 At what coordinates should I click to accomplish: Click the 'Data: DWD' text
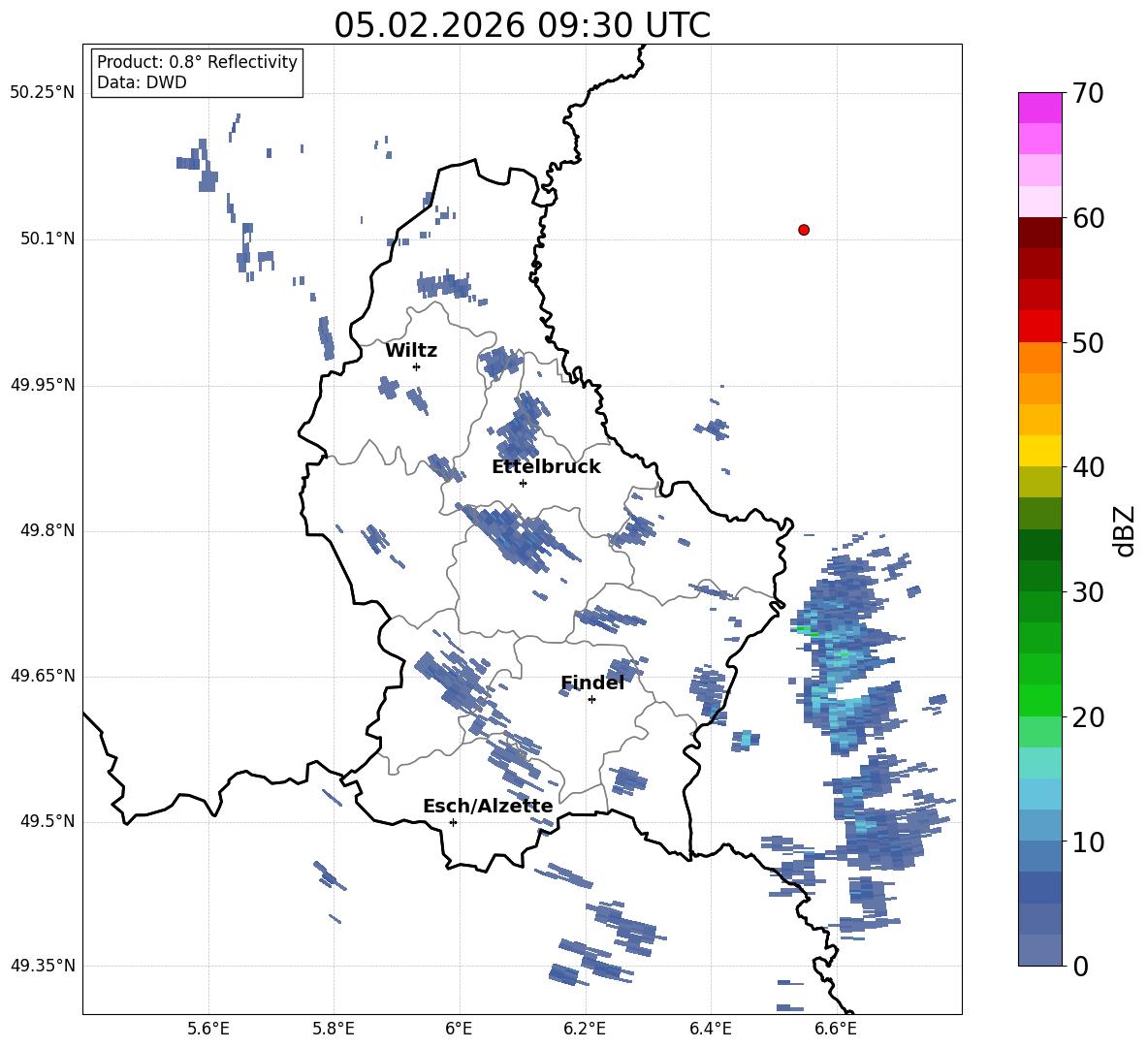point(142,82)
